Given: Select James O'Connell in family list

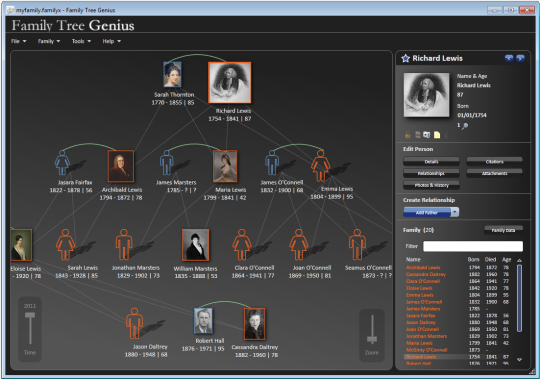Looking at the screenshot, I should (458, 302).
